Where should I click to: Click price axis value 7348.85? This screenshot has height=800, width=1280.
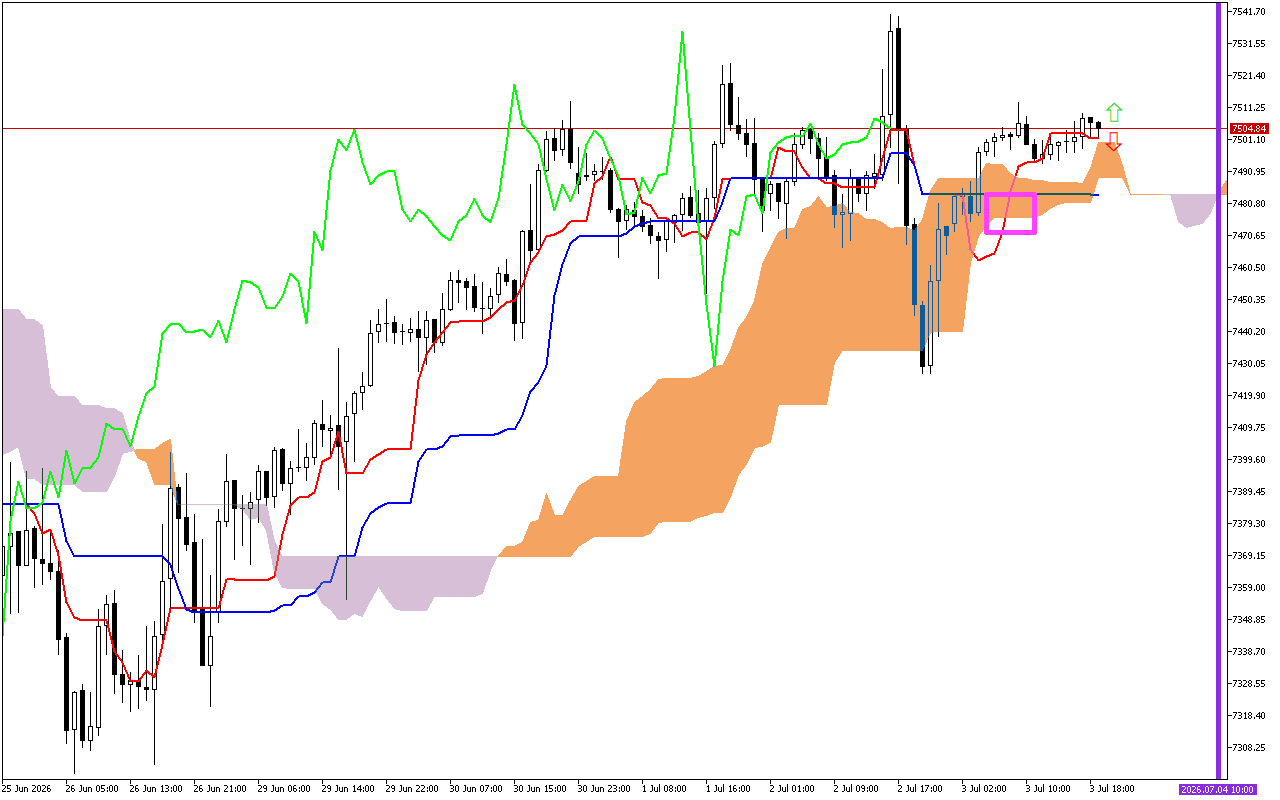(x=1250, y=620)
